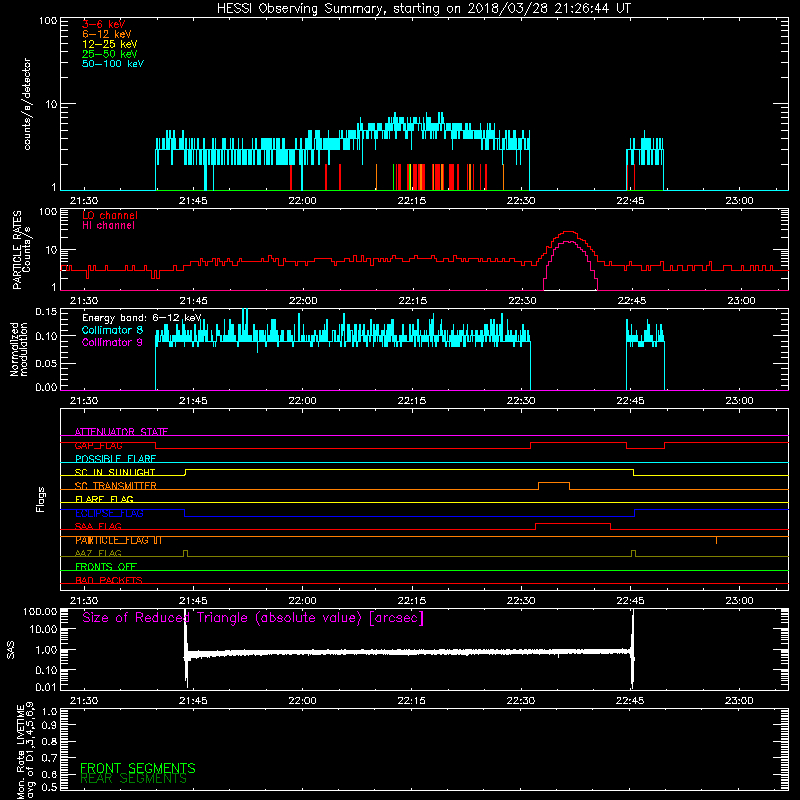800x800 pixels.
Task: Click the counts/s/detector axis label
Action: (x=27, y=104)
